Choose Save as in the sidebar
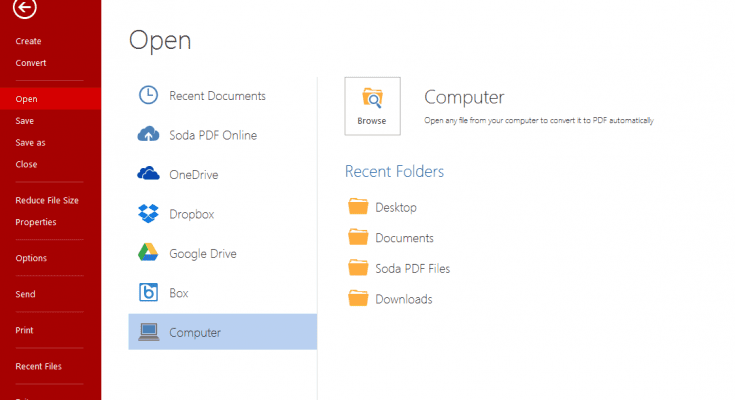This screenshot has height=400, width=735. pos(30,143)
